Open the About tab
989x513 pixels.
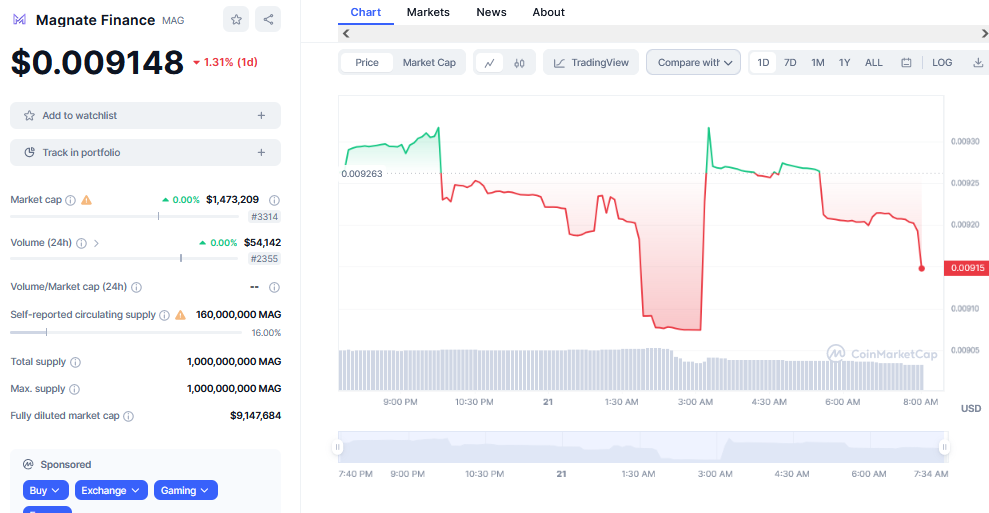[x=549, y=12]
